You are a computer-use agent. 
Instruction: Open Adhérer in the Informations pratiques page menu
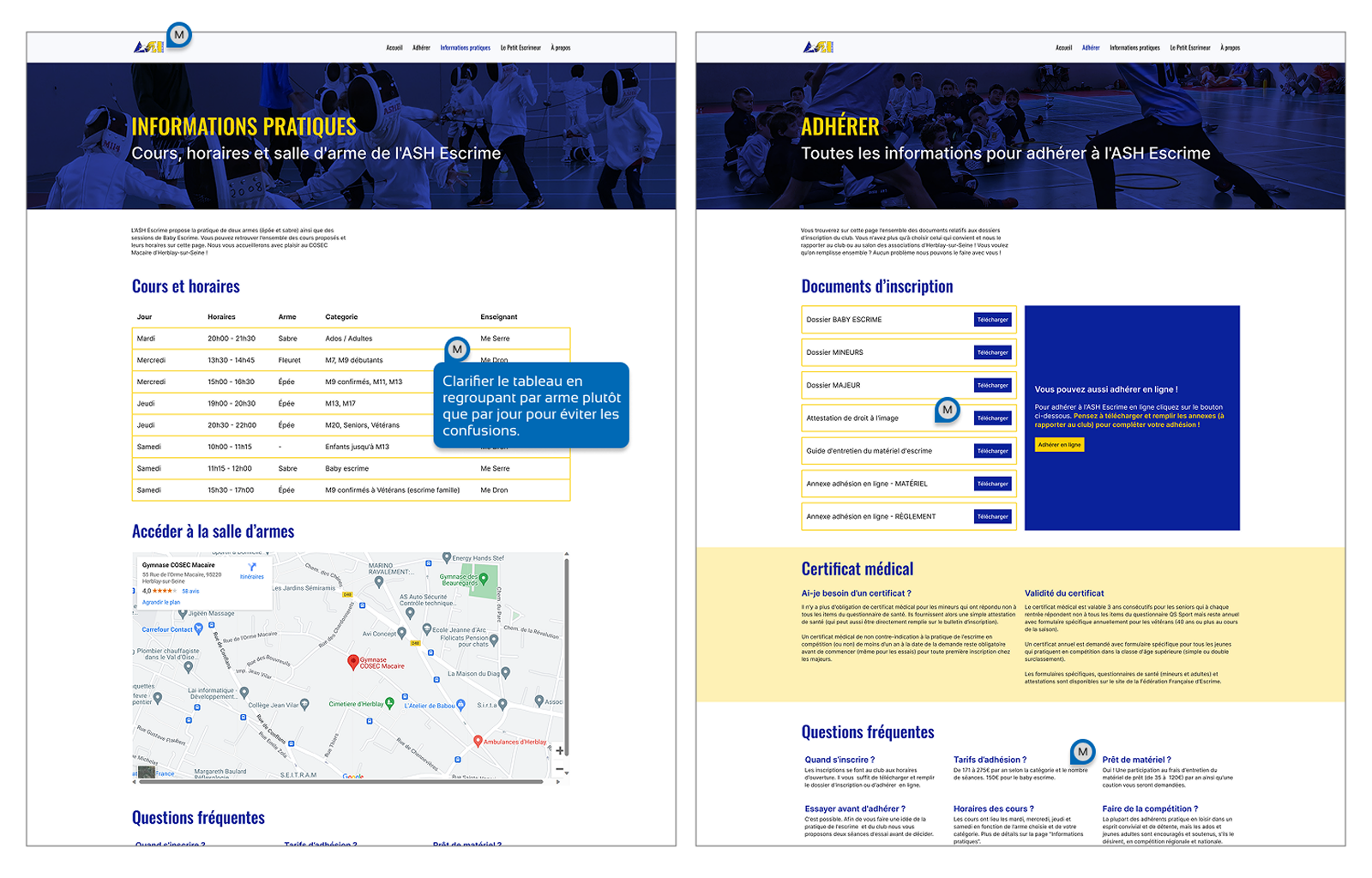point(421,48)
